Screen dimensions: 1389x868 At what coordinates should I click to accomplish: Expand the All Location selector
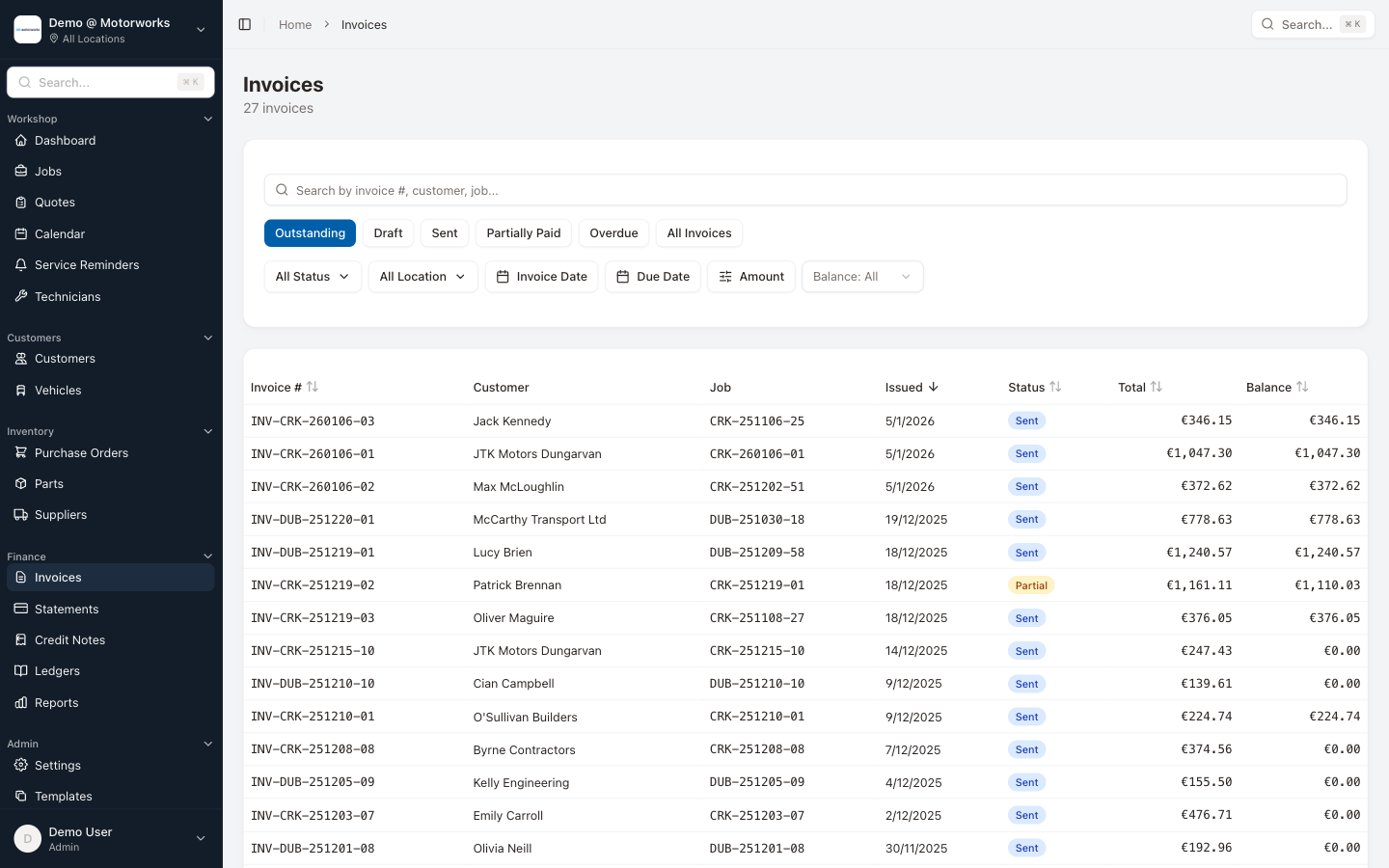422,276
